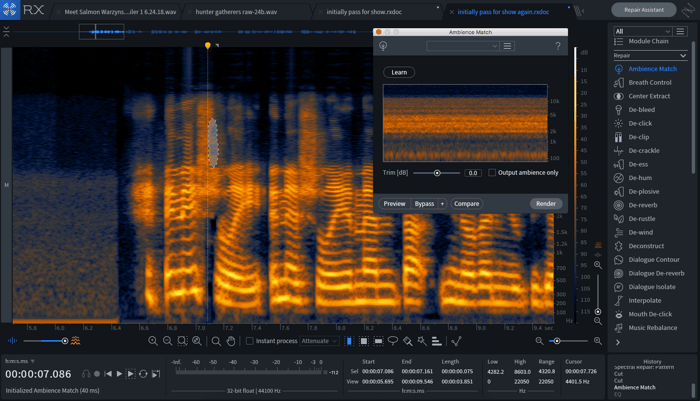Image resolution: width=700 pixels, height=401 pixels.
Task: Open the Dialogue De-reverb module
Action: point(656,273)
